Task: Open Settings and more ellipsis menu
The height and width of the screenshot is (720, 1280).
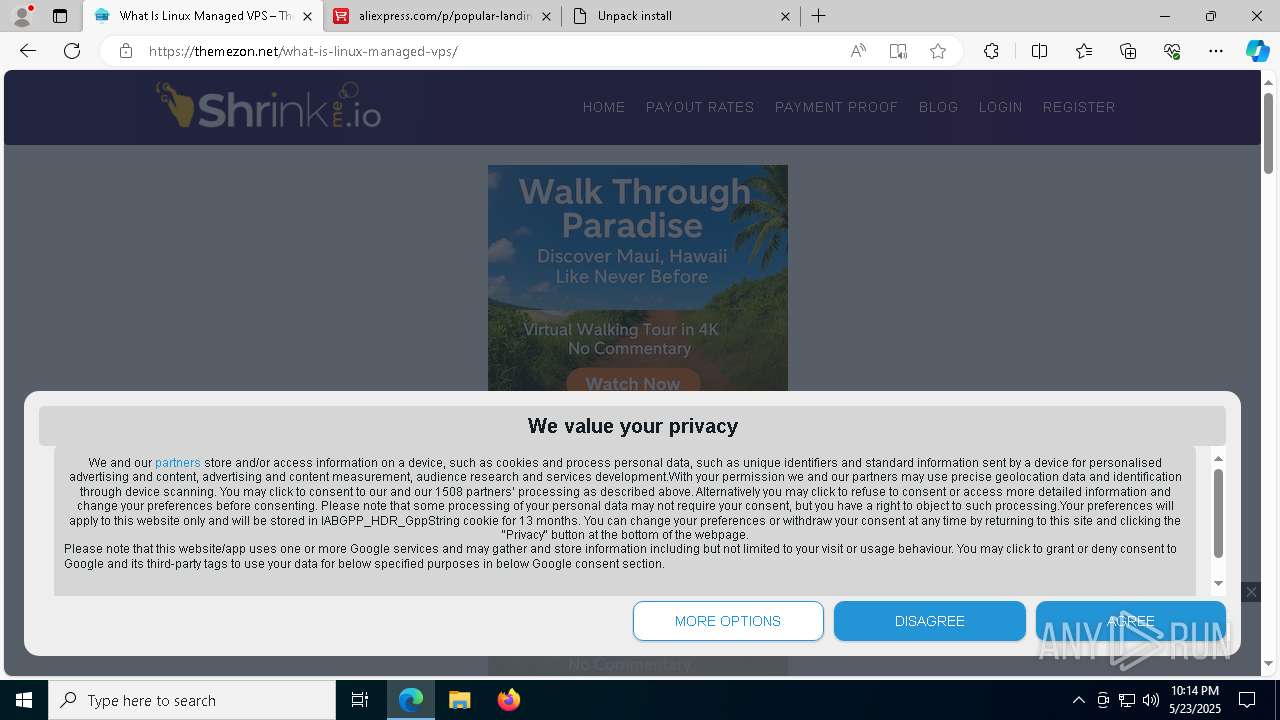Action: point(1216,51)
